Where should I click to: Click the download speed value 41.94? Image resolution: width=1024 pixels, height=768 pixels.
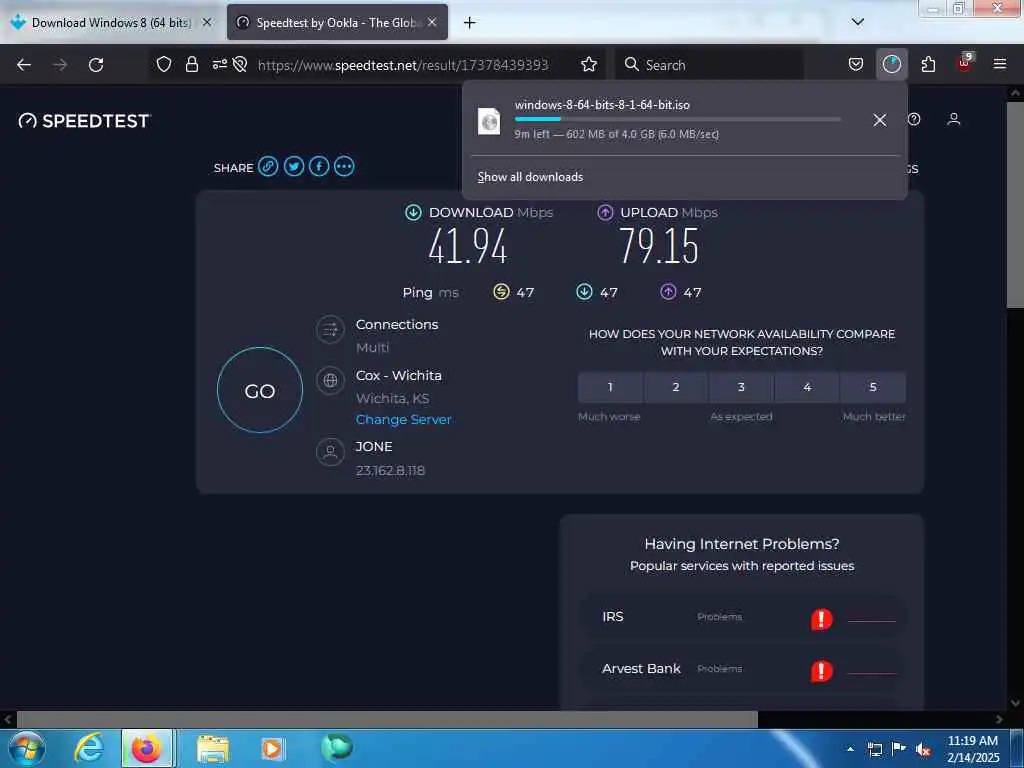pos(468,247)
